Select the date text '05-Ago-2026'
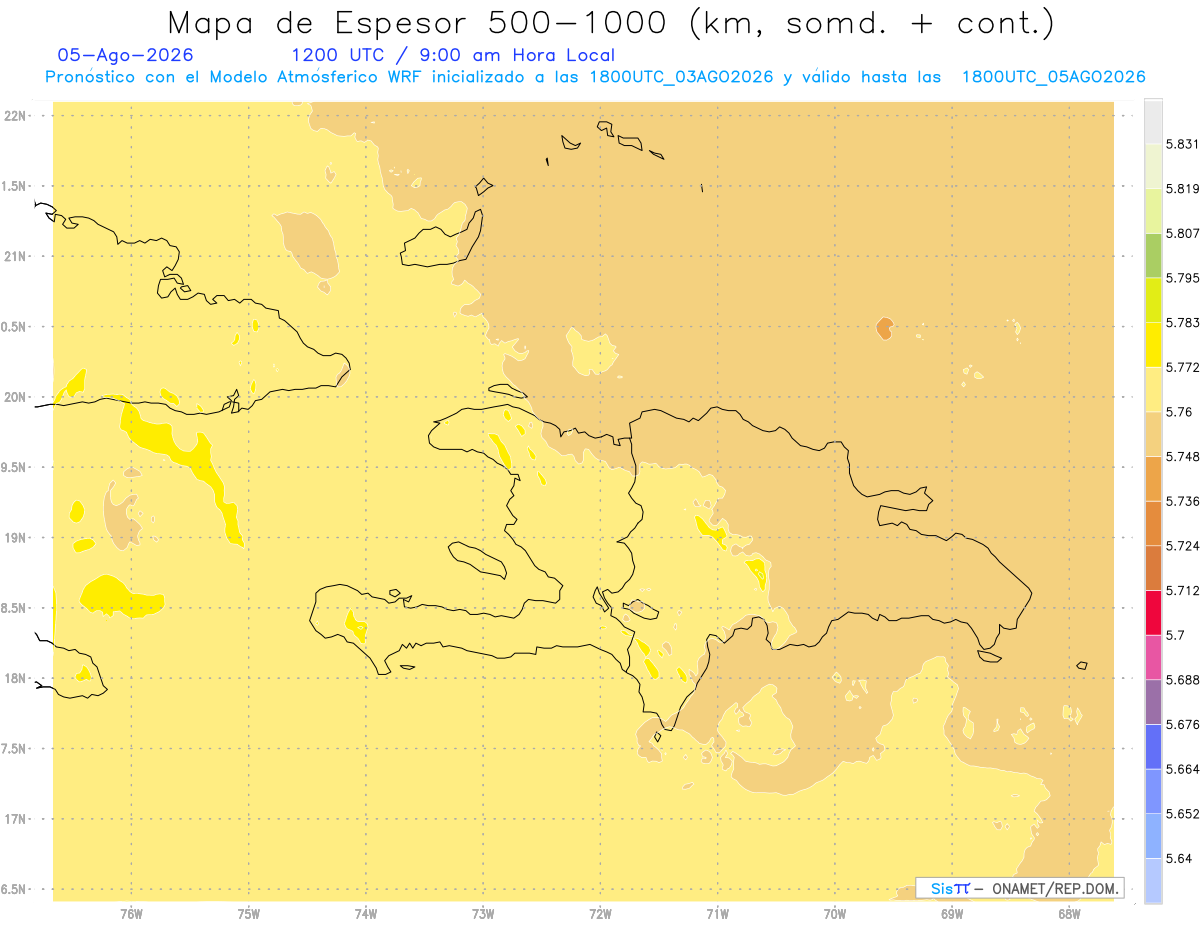The height and width of the screenshot is (927, 1200). (x=125, y=55)
